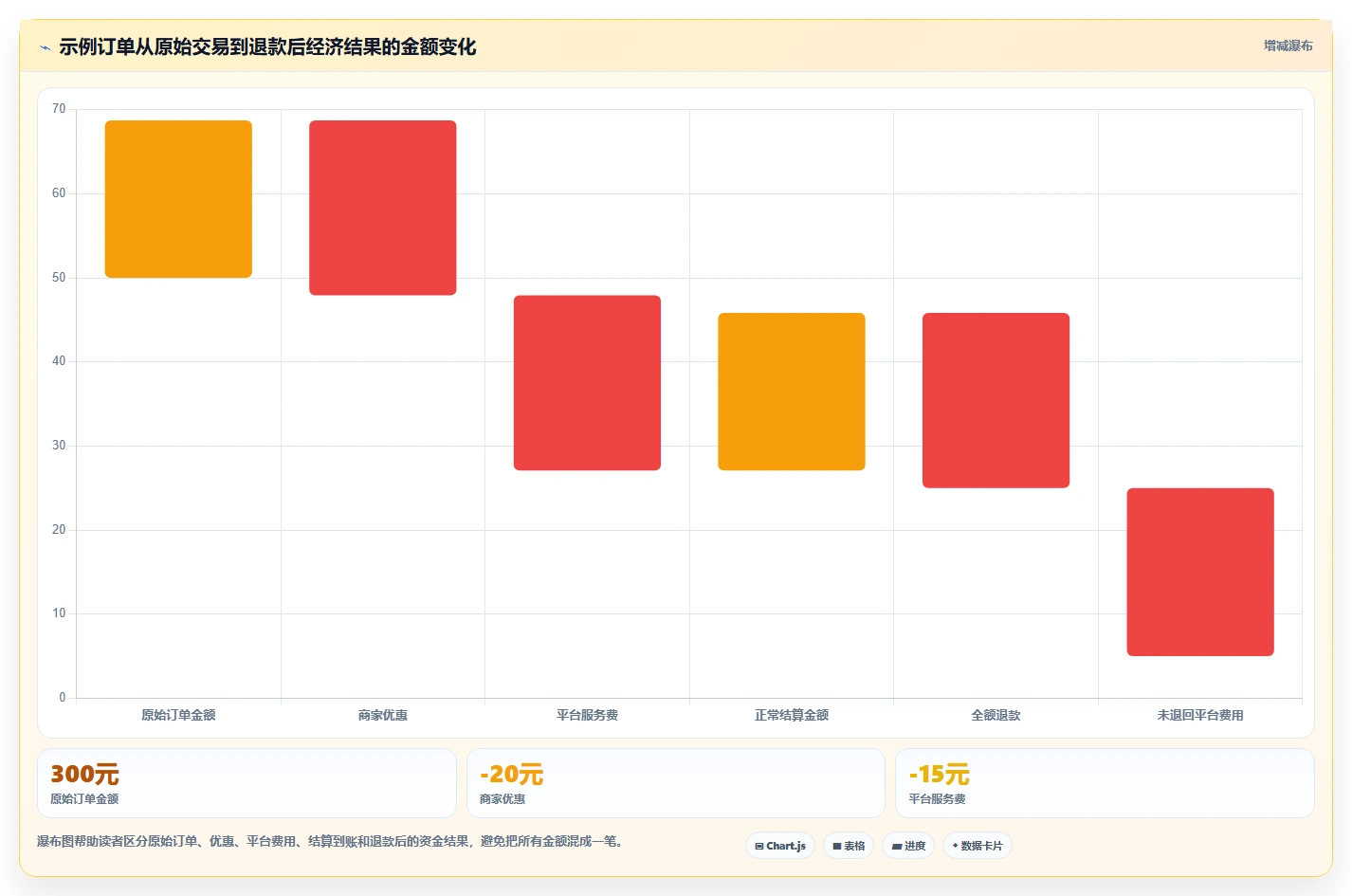The height and width of the screenshot is (896, 1352).
Task: Click the -20元 商家优惠 data card
Action: click(675, 783)
